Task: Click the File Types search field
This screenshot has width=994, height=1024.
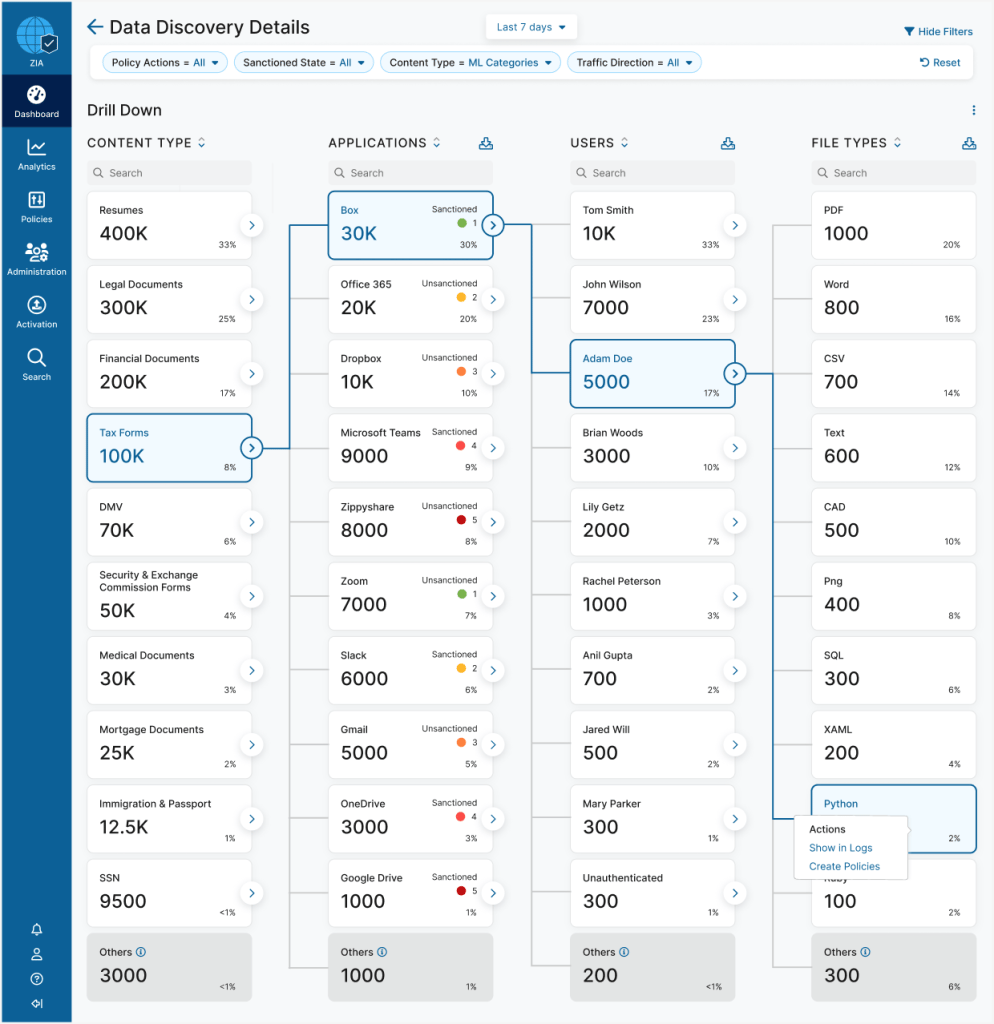Action: click(x=893, y=173)
